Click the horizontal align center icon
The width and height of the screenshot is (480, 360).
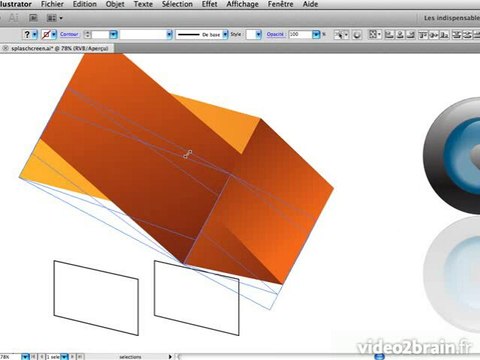coord(400,34)
